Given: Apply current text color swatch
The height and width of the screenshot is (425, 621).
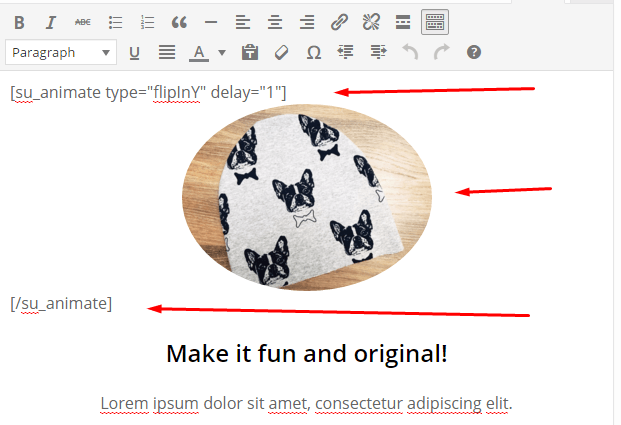Looking at the screenshot, I should (199, 52).
